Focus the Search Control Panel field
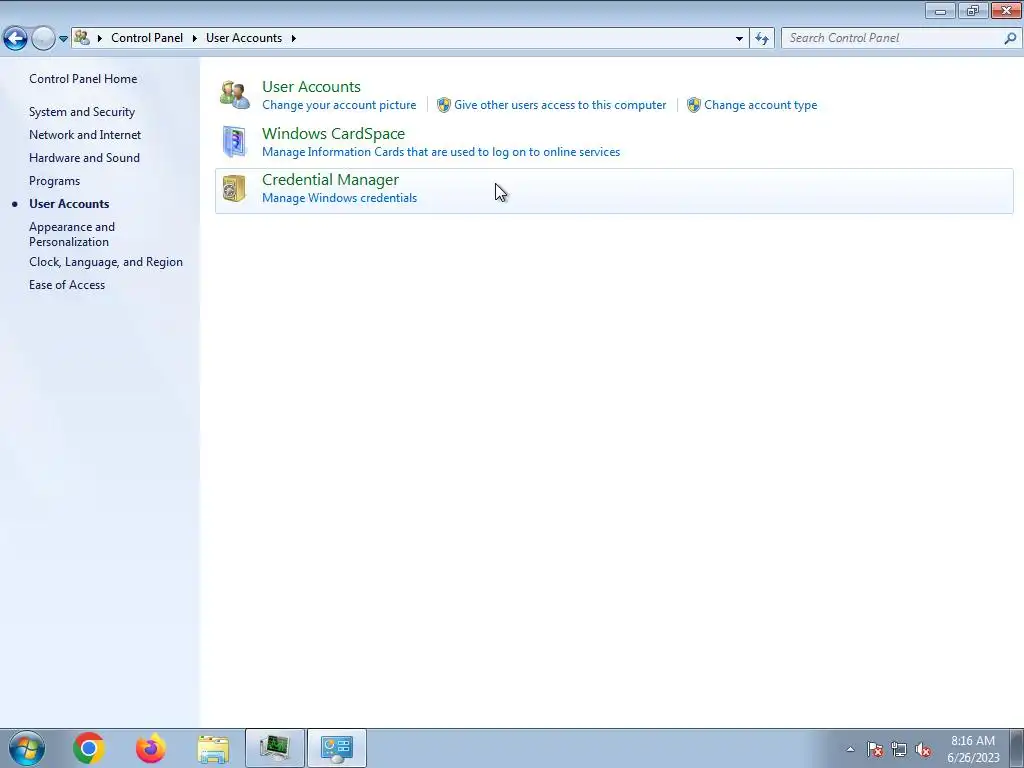 click(x=901, y=38)
